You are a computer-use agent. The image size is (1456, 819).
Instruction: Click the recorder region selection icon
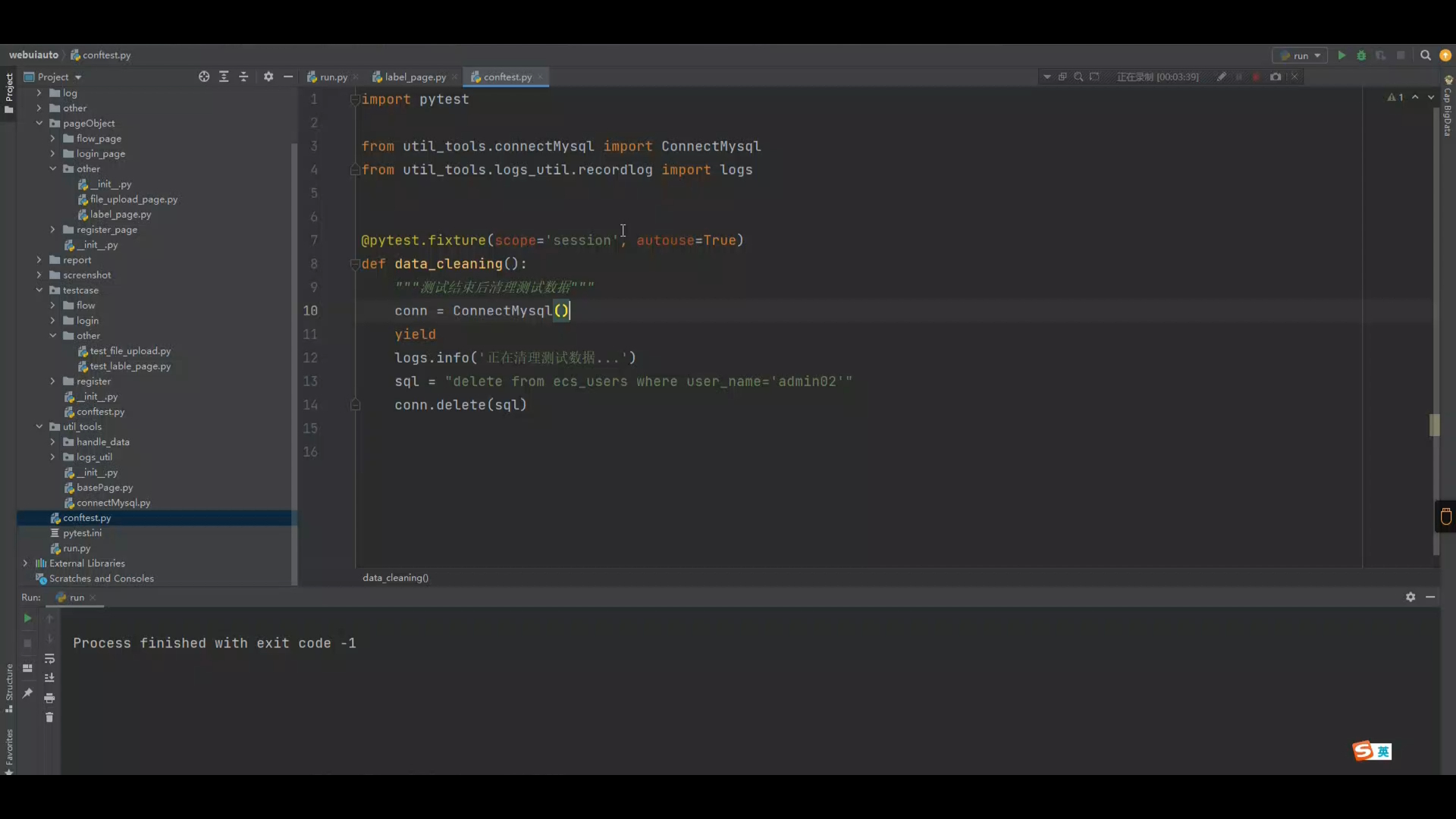[1094, 77]
